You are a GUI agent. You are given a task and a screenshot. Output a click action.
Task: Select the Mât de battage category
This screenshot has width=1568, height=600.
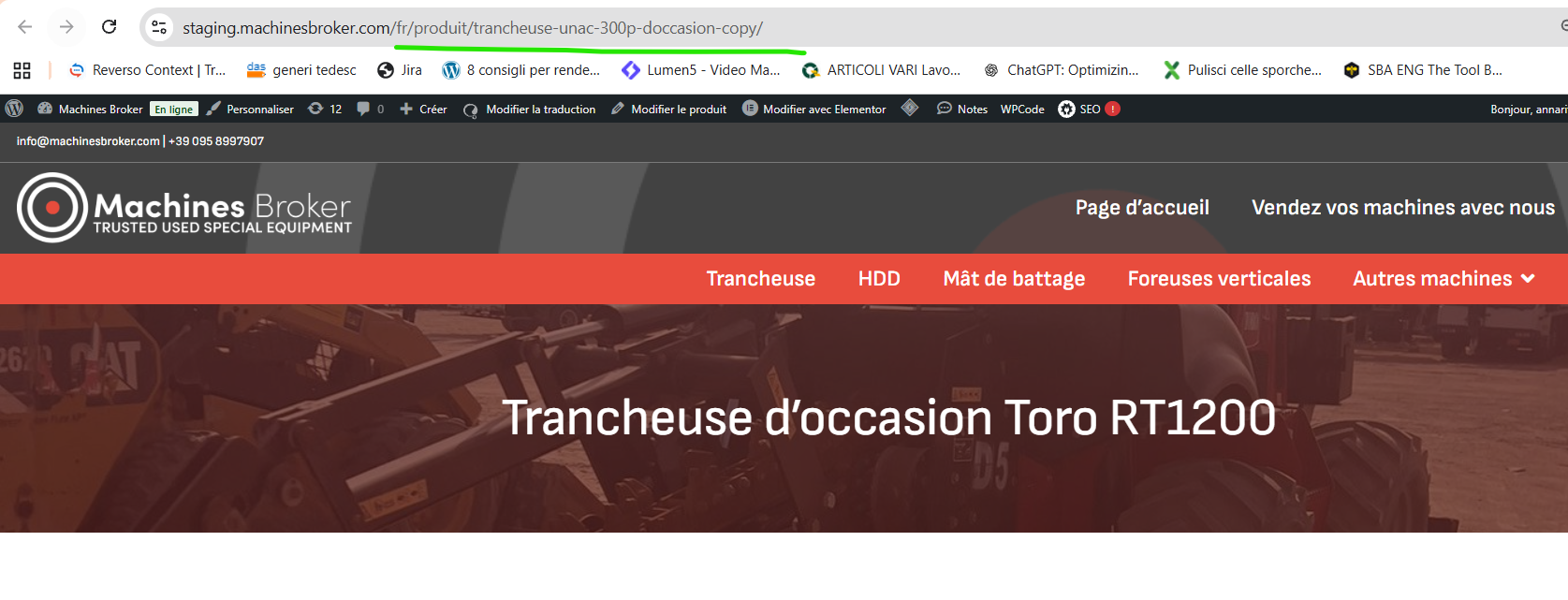(1014, 279)
